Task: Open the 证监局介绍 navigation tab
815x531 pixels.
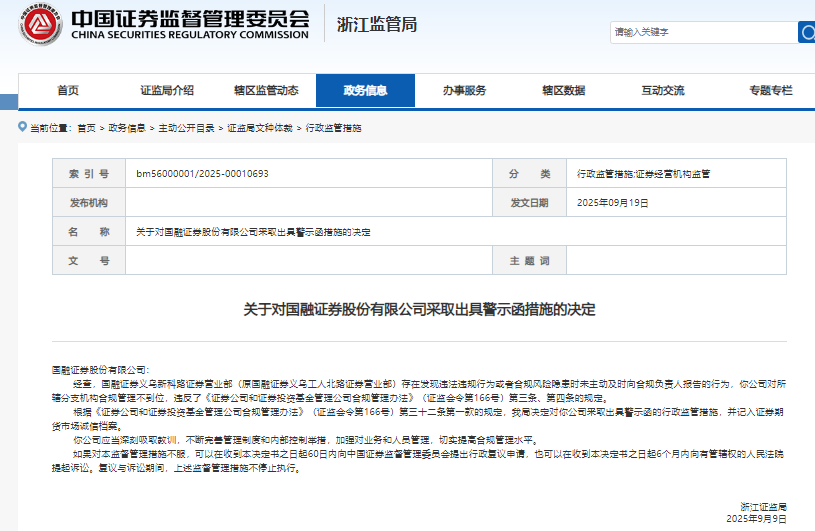Action: [x=167, y=90]
